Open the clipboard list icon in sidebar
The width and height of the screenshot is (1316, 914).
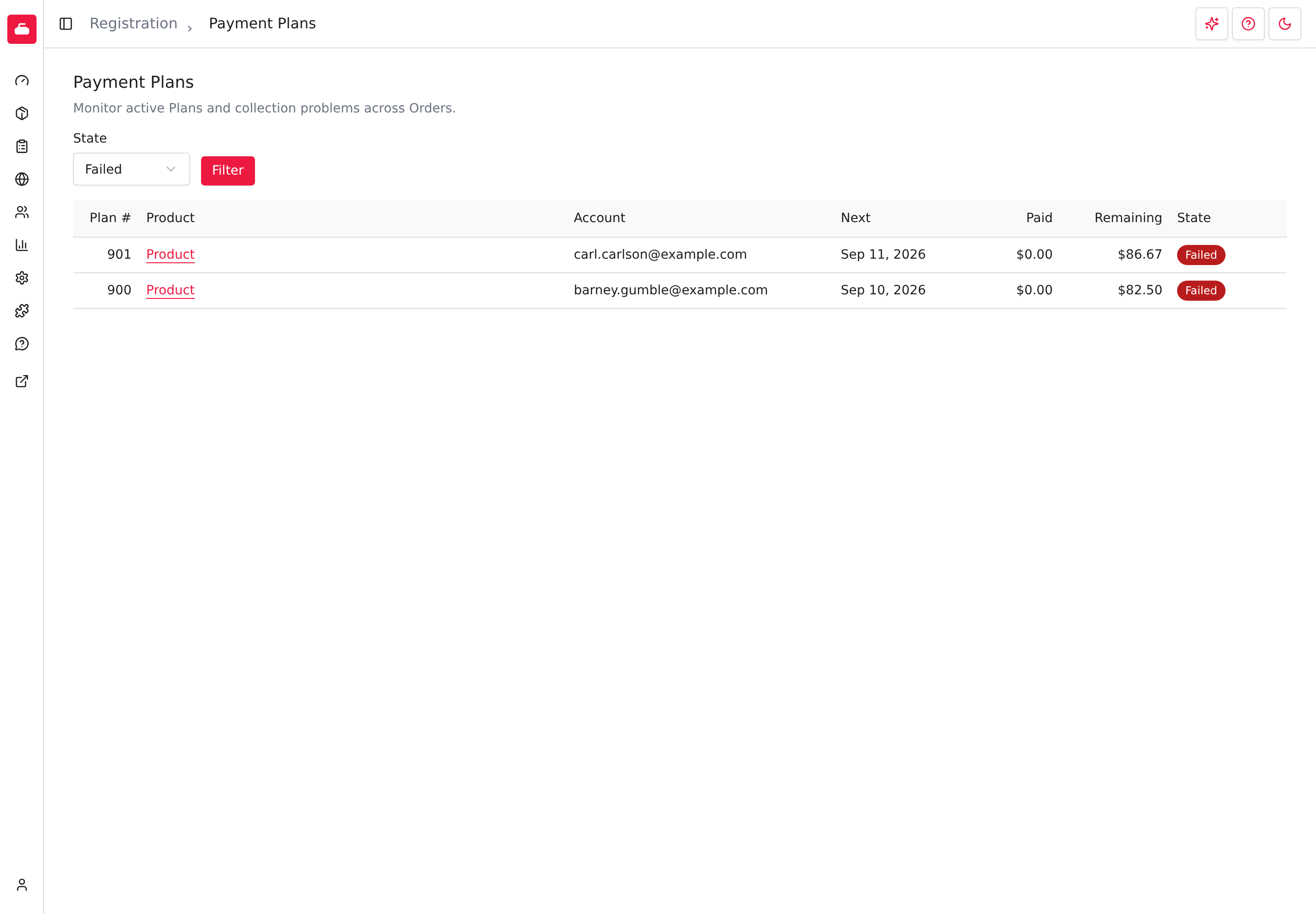[x=22, y=147]
